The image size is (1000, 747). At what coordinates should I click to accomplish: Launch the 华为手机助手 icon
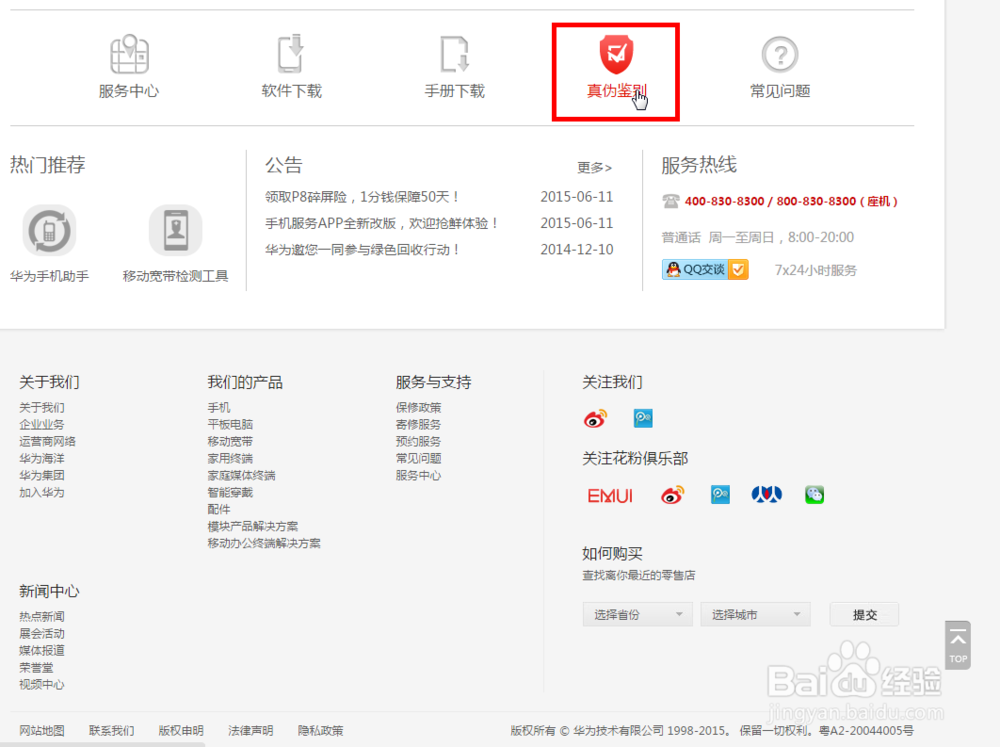coord(49,230)
